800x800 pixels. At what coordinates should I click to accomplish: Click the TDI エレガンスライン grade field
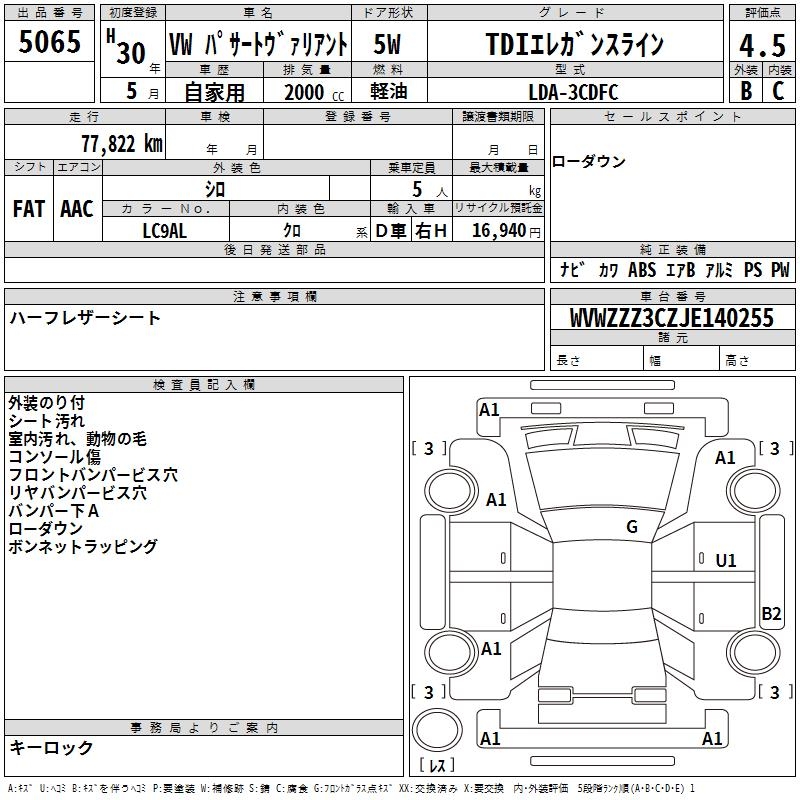point(575,45)
